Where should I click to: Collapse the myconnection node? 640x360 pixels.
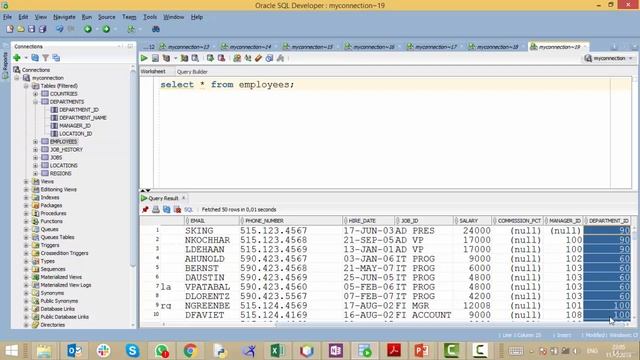[17, 78]
